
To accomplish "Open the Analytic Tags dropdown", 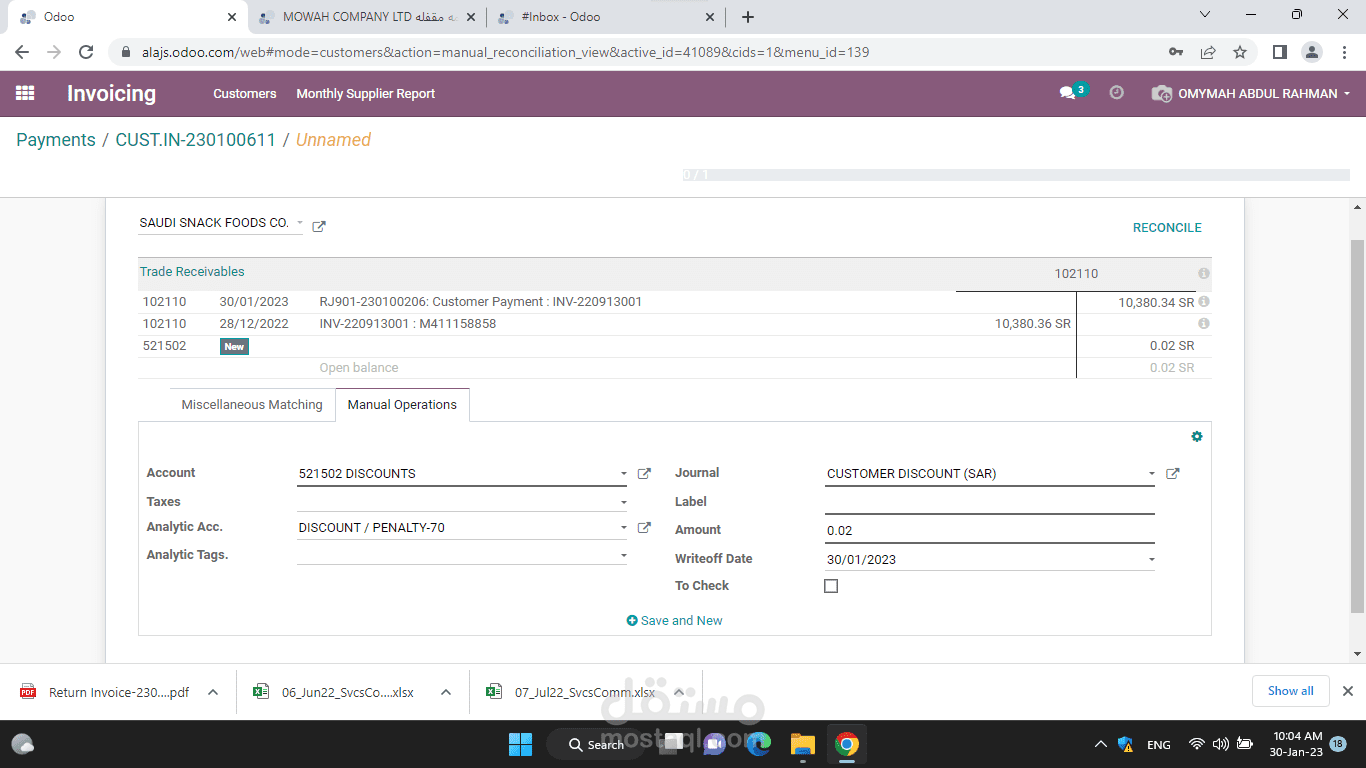I will pos(624,555).
